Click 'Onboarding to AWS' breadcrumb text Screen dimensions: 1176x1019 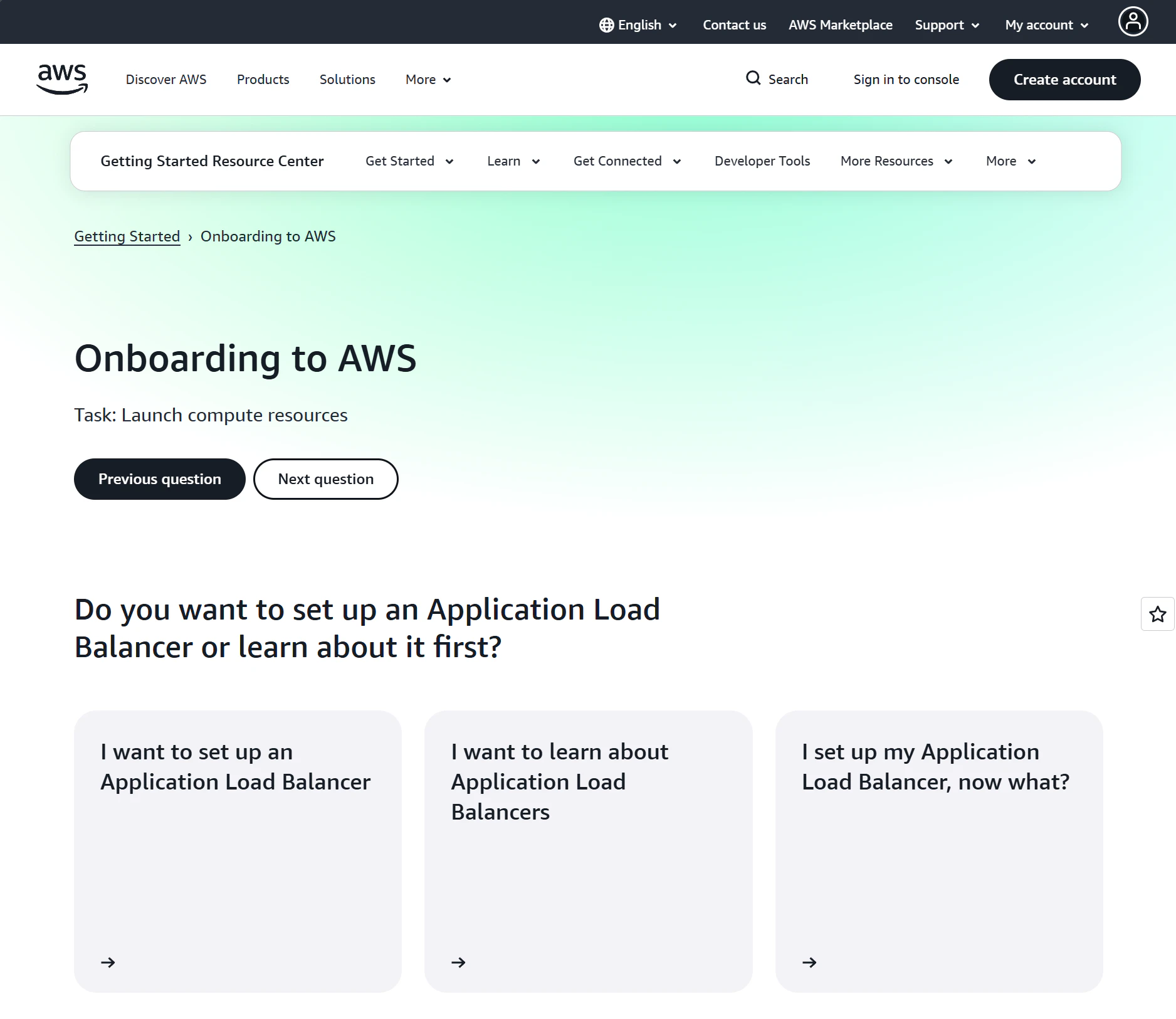click(x=268, y=236)
